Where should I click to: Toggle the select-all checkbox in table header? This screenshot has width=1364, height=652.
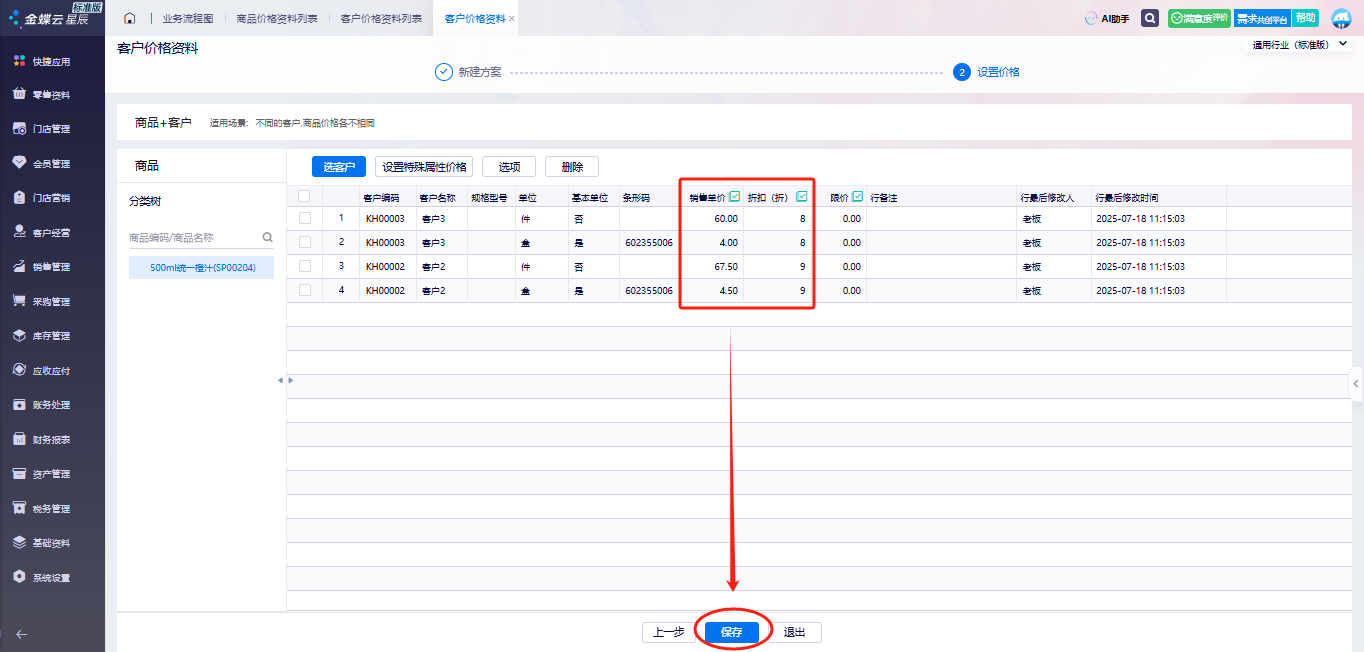[304, 197]
